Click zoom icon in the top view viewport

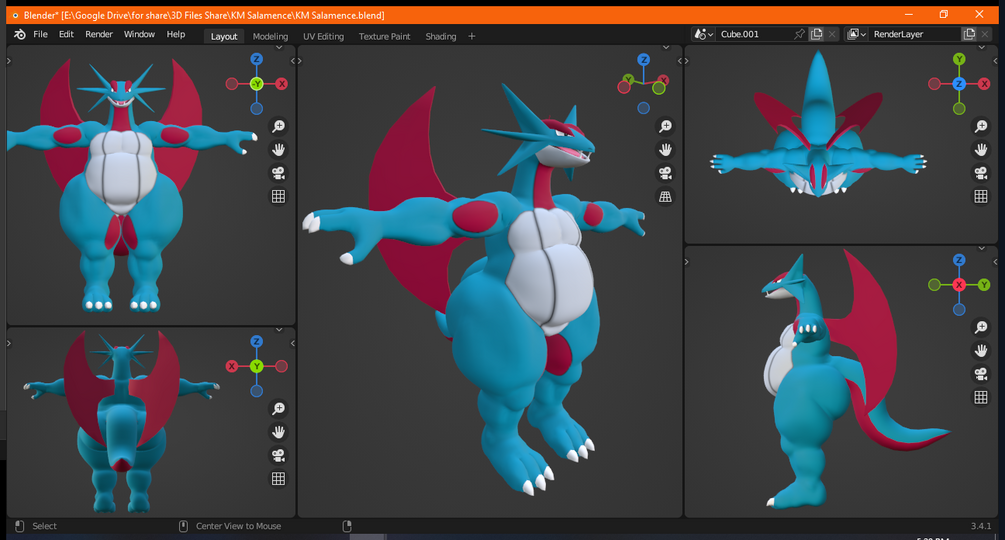[x=981, y=126]
